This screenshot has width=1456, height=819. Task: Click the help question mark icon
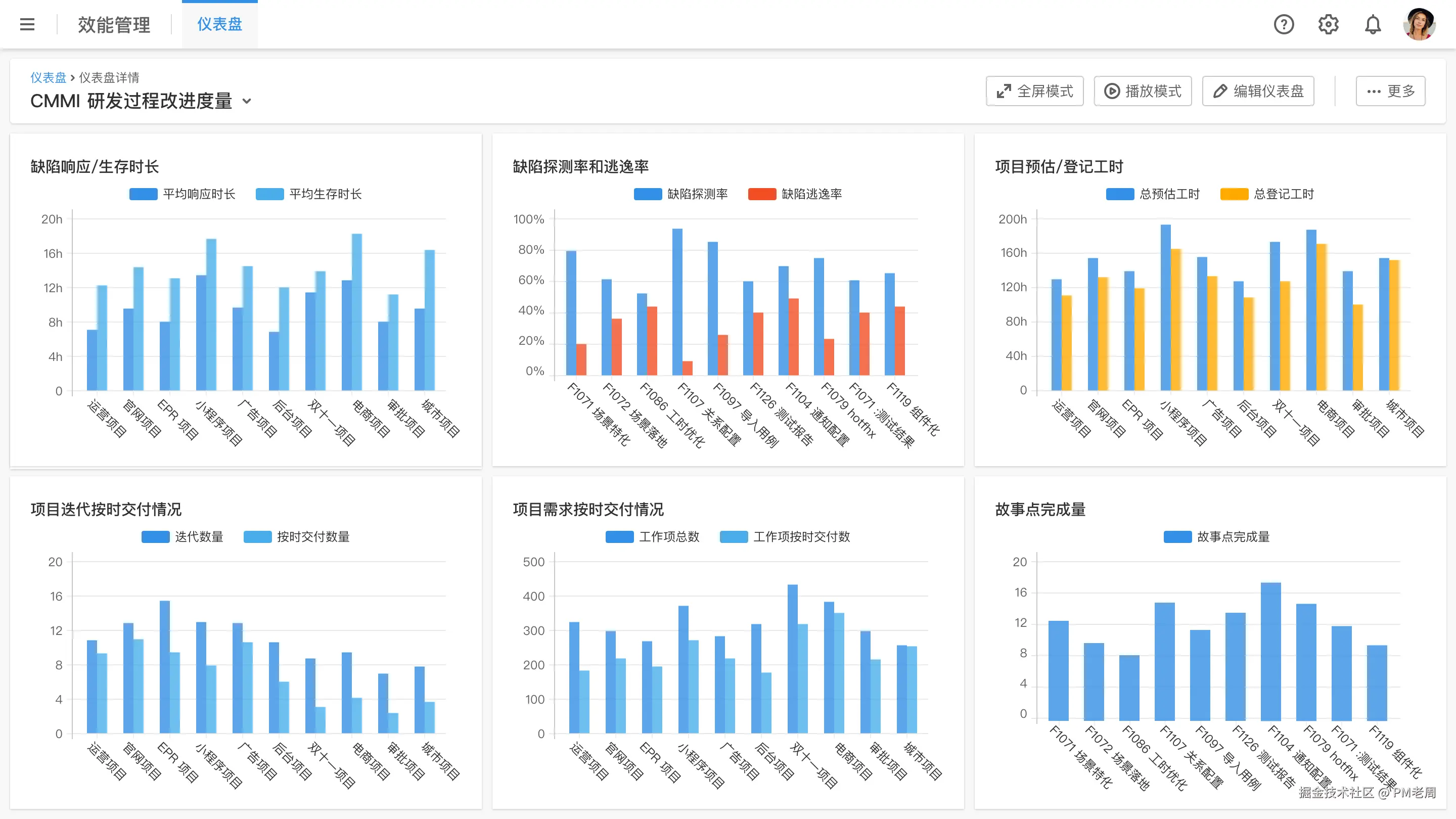1284,24
